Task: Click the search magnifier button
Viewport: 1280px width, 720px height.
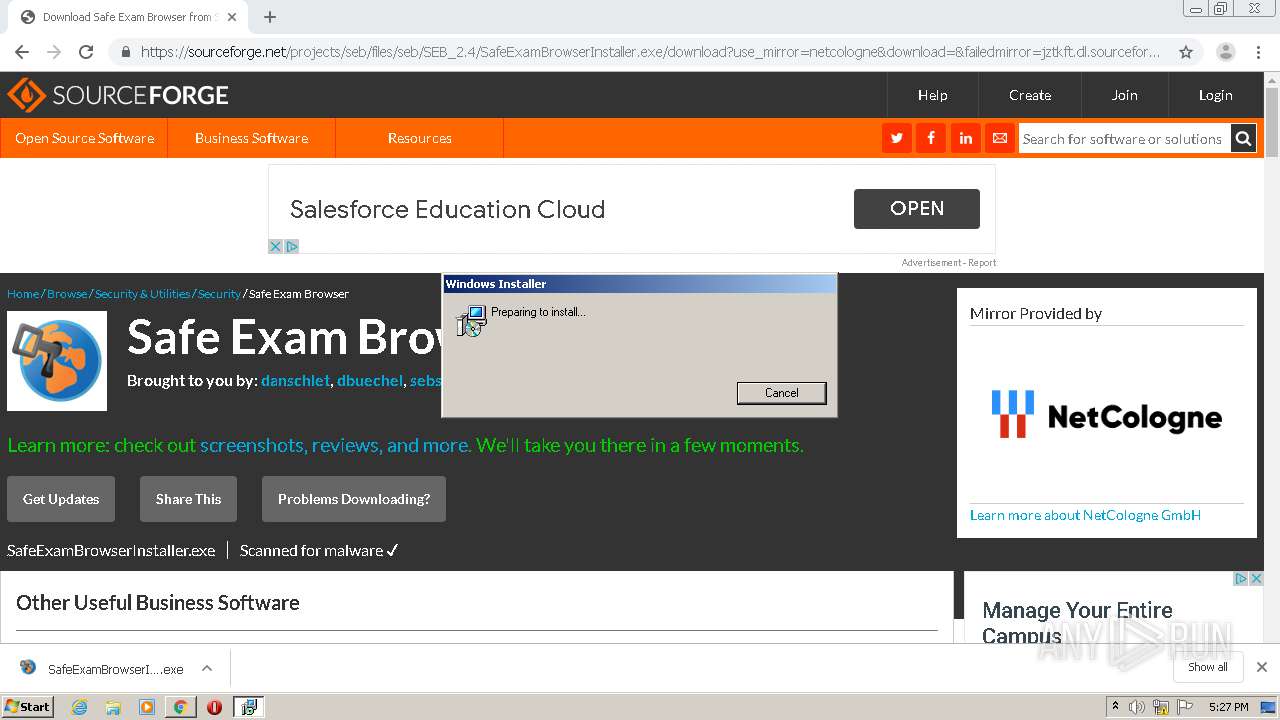Action: coord(1243,138)
